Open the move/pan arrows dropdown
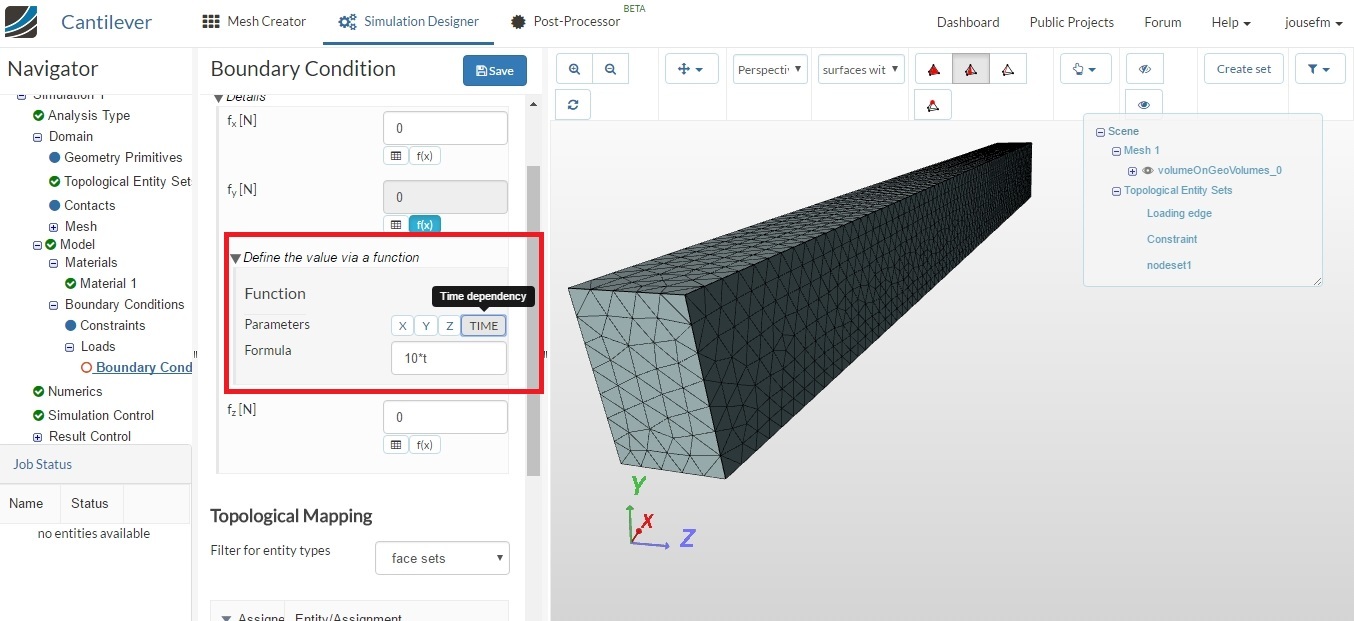Image resolution: width=1354 pixels, height=621 pixels. click(x=691, y=69)
